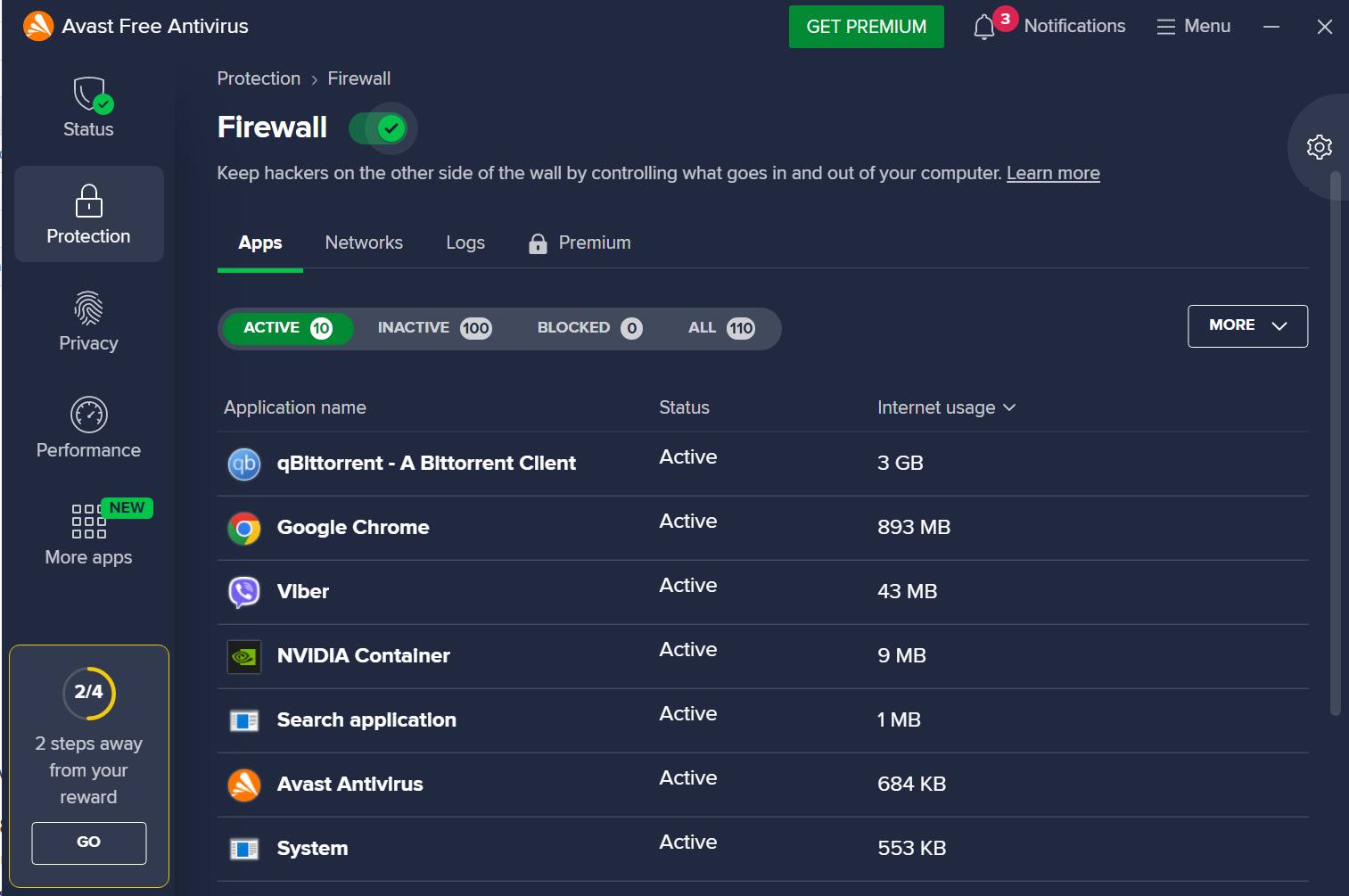1349x896 pixels.
Task: Select the Google Chrome row name
Action: (353, 528)
